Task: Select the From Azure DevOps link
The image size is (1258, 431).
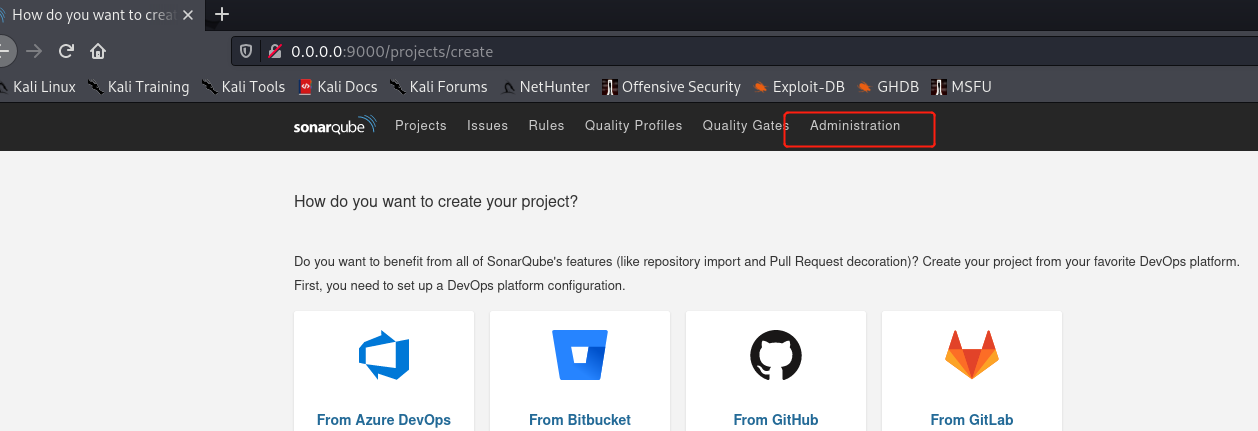Action: (x=384, y=420)
